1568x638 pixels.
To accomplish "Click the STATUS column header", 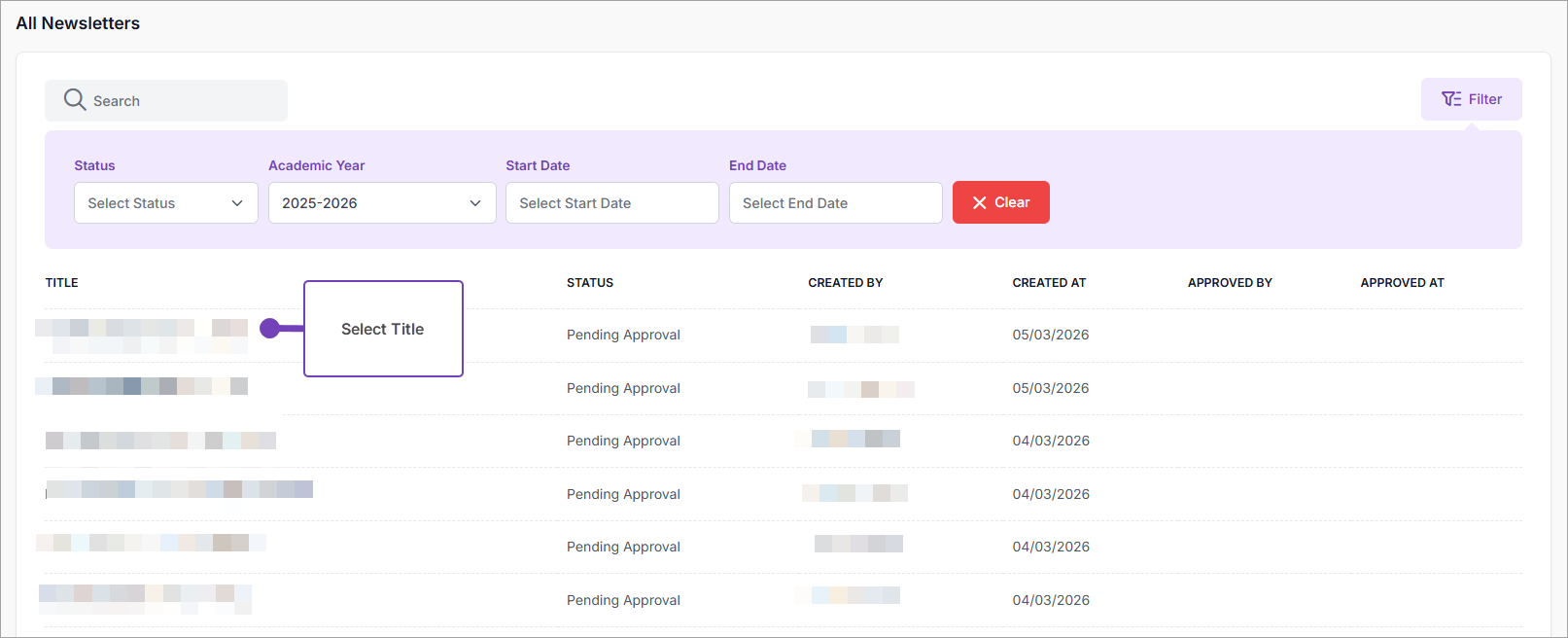I will point(590,283).
